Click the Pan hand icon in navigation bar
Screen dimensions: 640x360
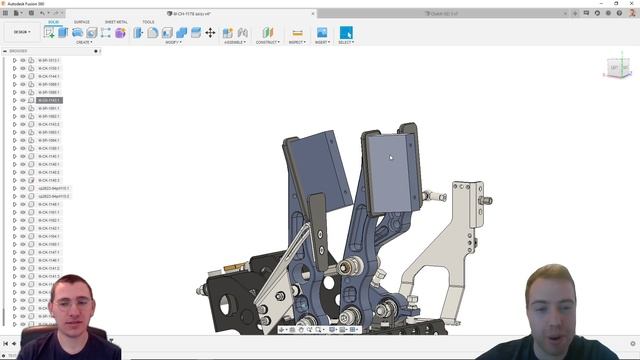coord(301,329)
